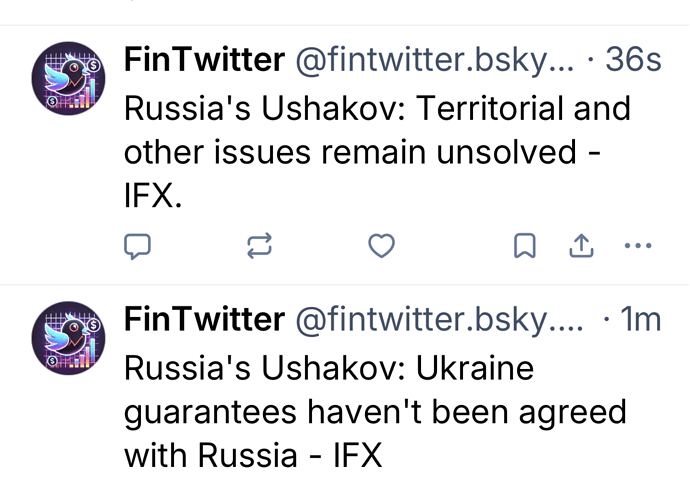The image size is (690, 486).
Task: Select the @fintwitter.bsky handle on the 1m post
Action: [x=438, y=320]
